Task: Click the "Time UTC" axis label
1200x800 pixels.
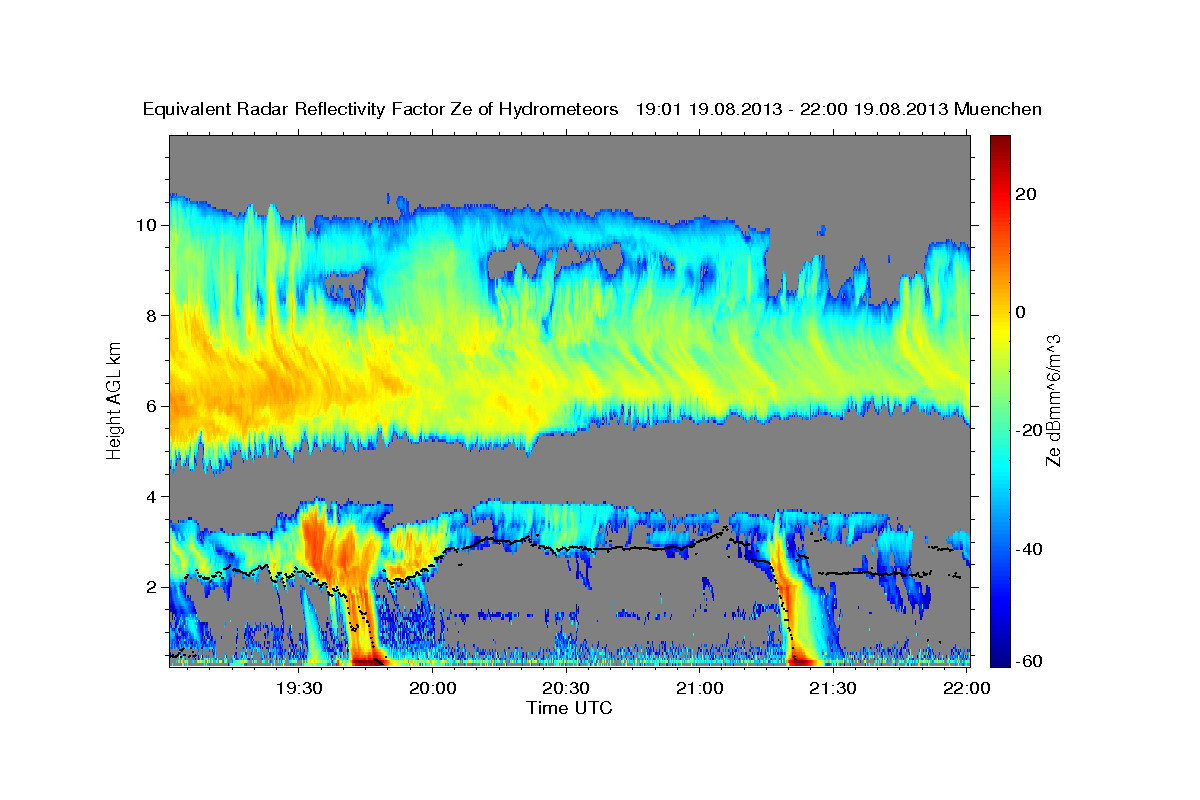Action: tap(569, 708)
